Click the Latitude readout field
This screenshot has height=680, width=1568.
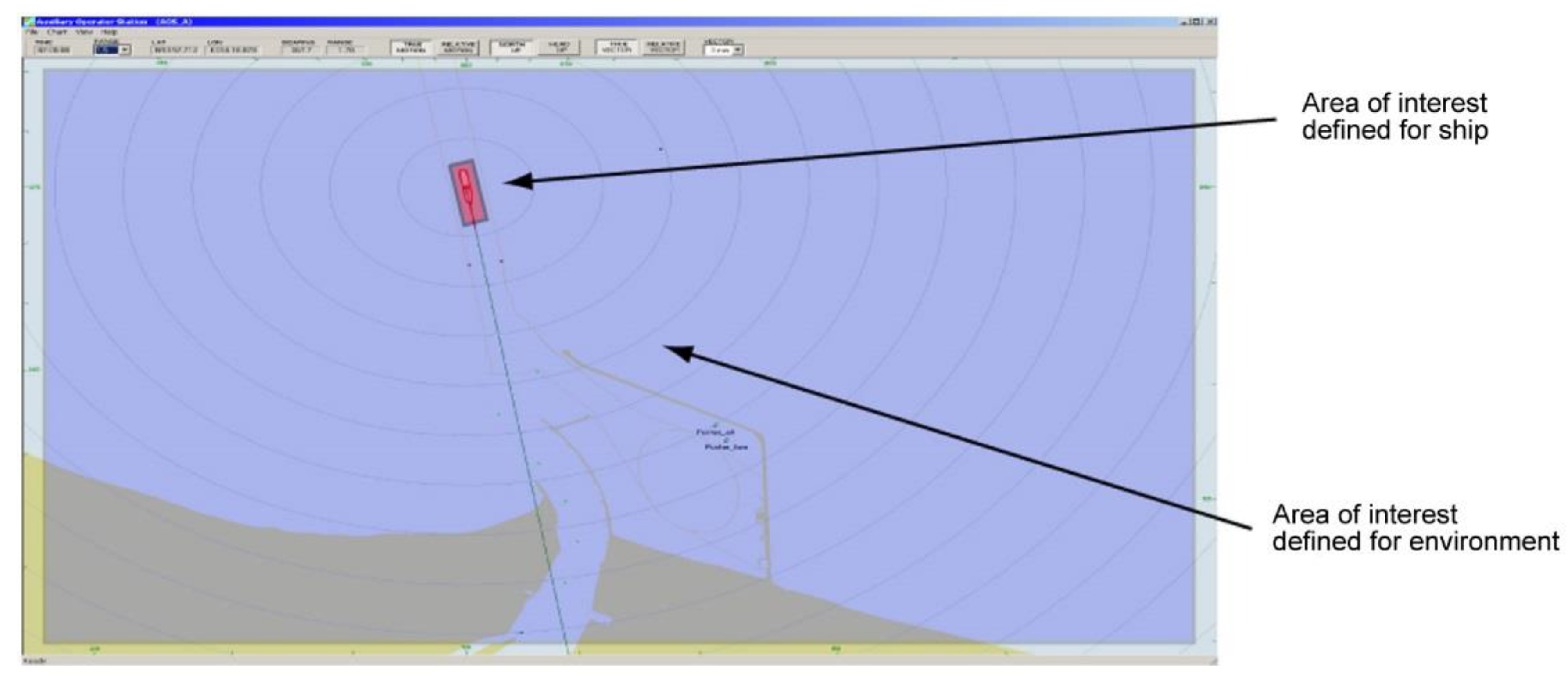coord(175,50)
